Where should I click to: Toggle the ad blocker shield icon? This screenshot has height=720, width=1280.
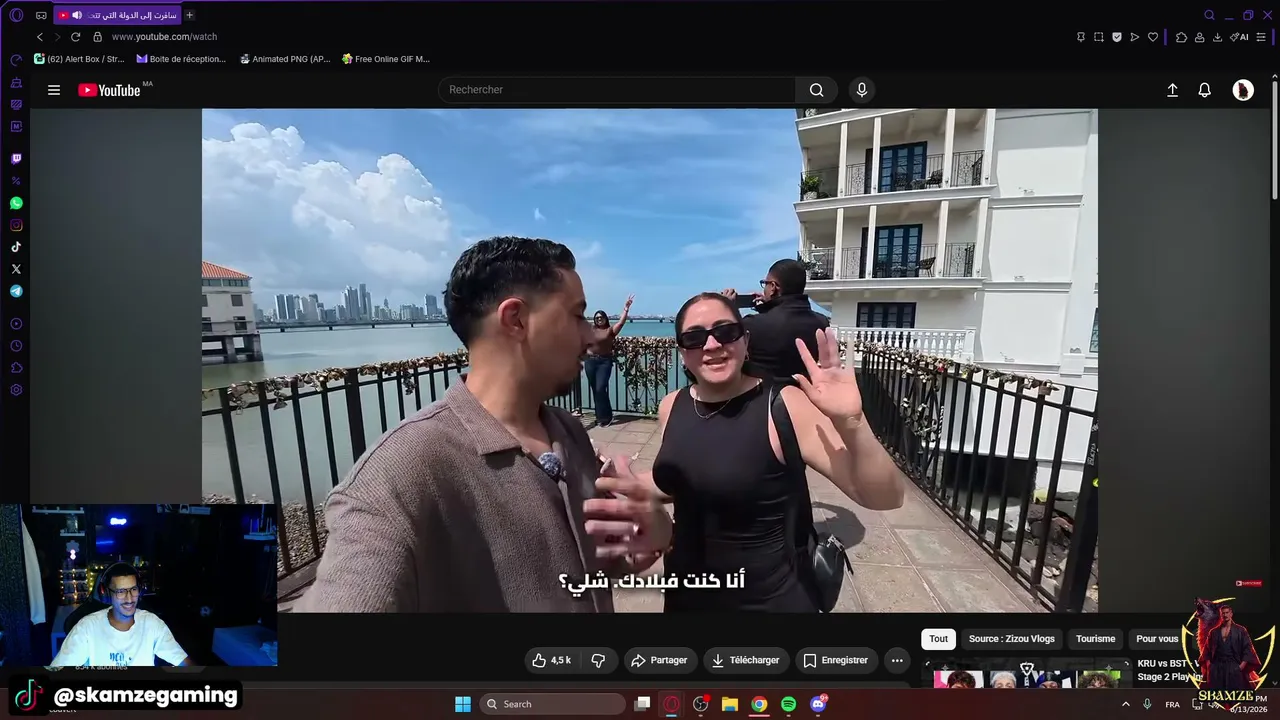tap(1117, 37)
